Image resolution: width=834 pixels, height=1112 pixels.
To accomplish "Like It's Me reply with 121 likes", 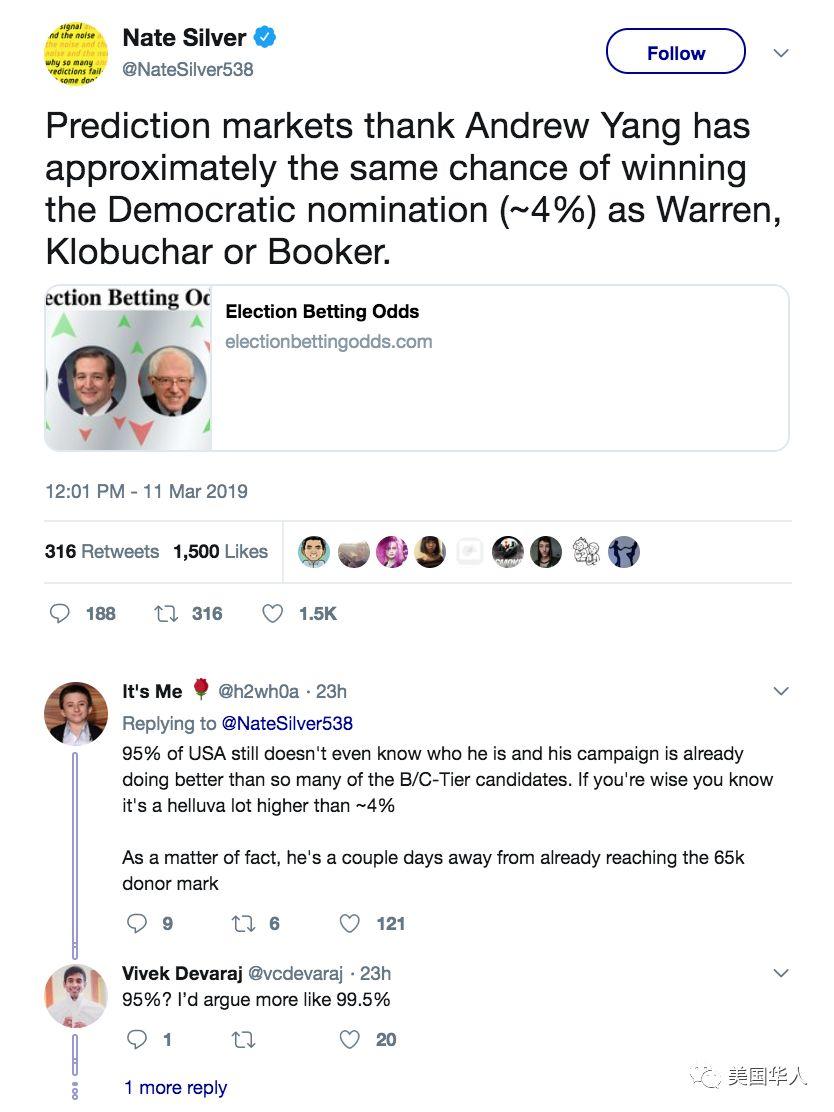I will 349,924.
